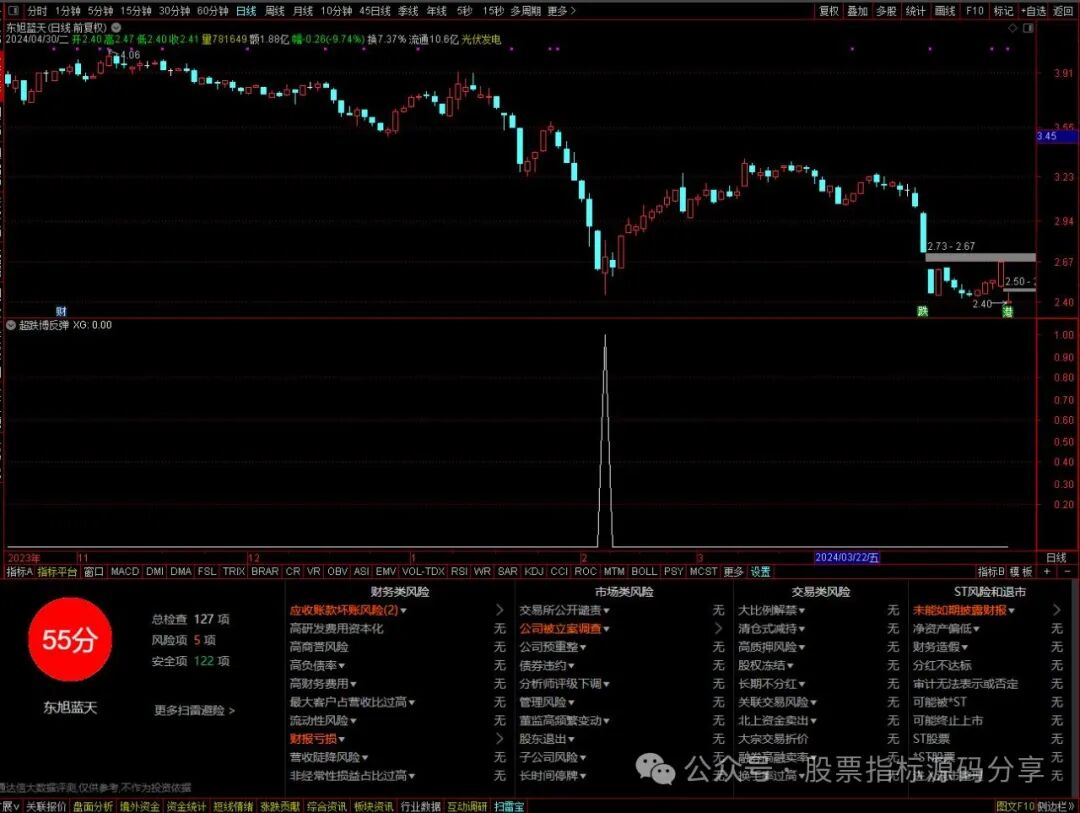Screen dimensions: 1080x813
Task: Click the green 港 marker at chart bottom right
Action: [x=1008, y=311]
